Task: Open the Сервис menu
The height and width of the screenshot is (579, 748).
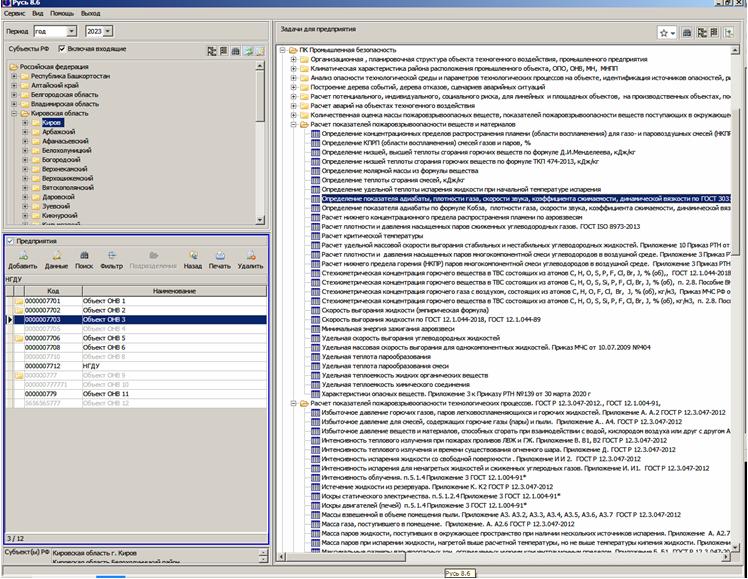Action: coord(15,13)
